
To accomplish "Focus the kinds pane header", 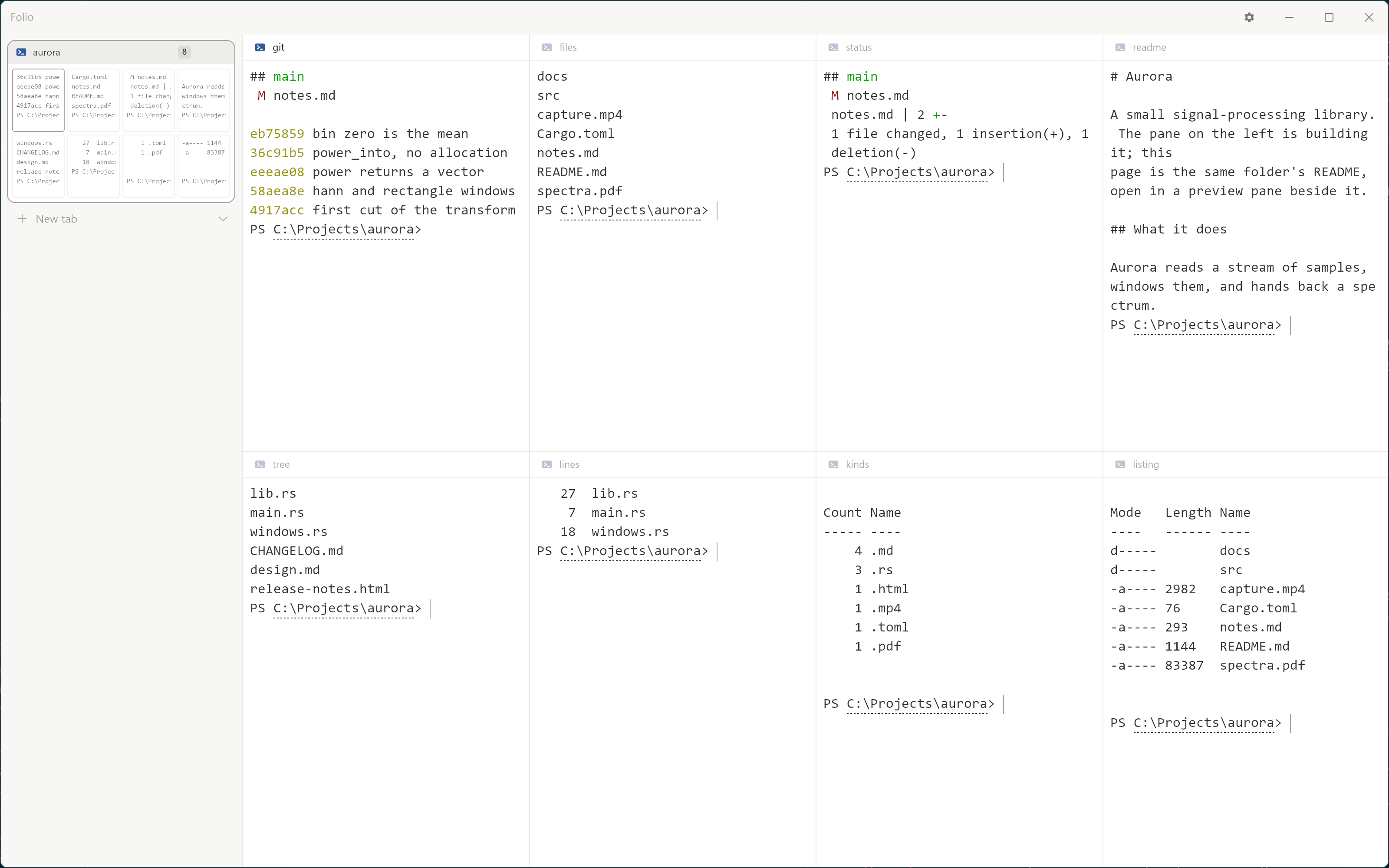I will 959,464.
